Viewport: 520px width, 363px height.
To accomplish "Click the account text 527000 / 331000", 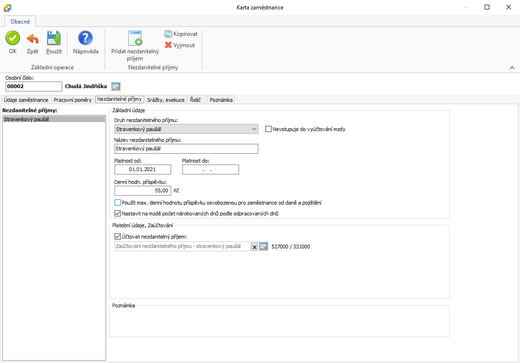I will [291, 247].
